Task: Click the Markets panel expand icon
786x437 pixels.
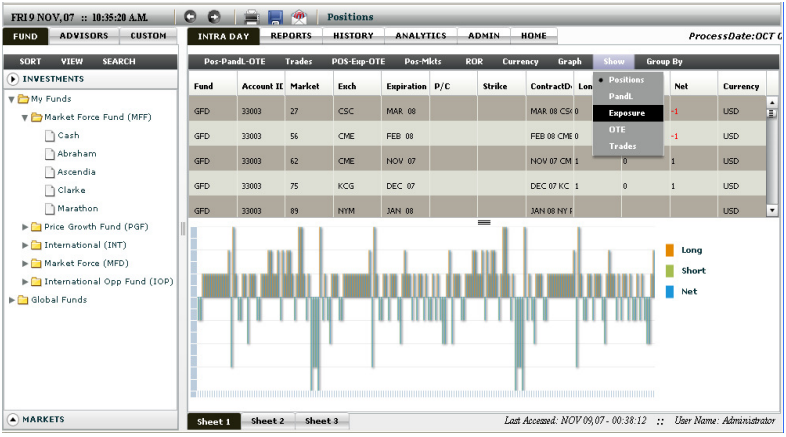Action: click(14, 420)
